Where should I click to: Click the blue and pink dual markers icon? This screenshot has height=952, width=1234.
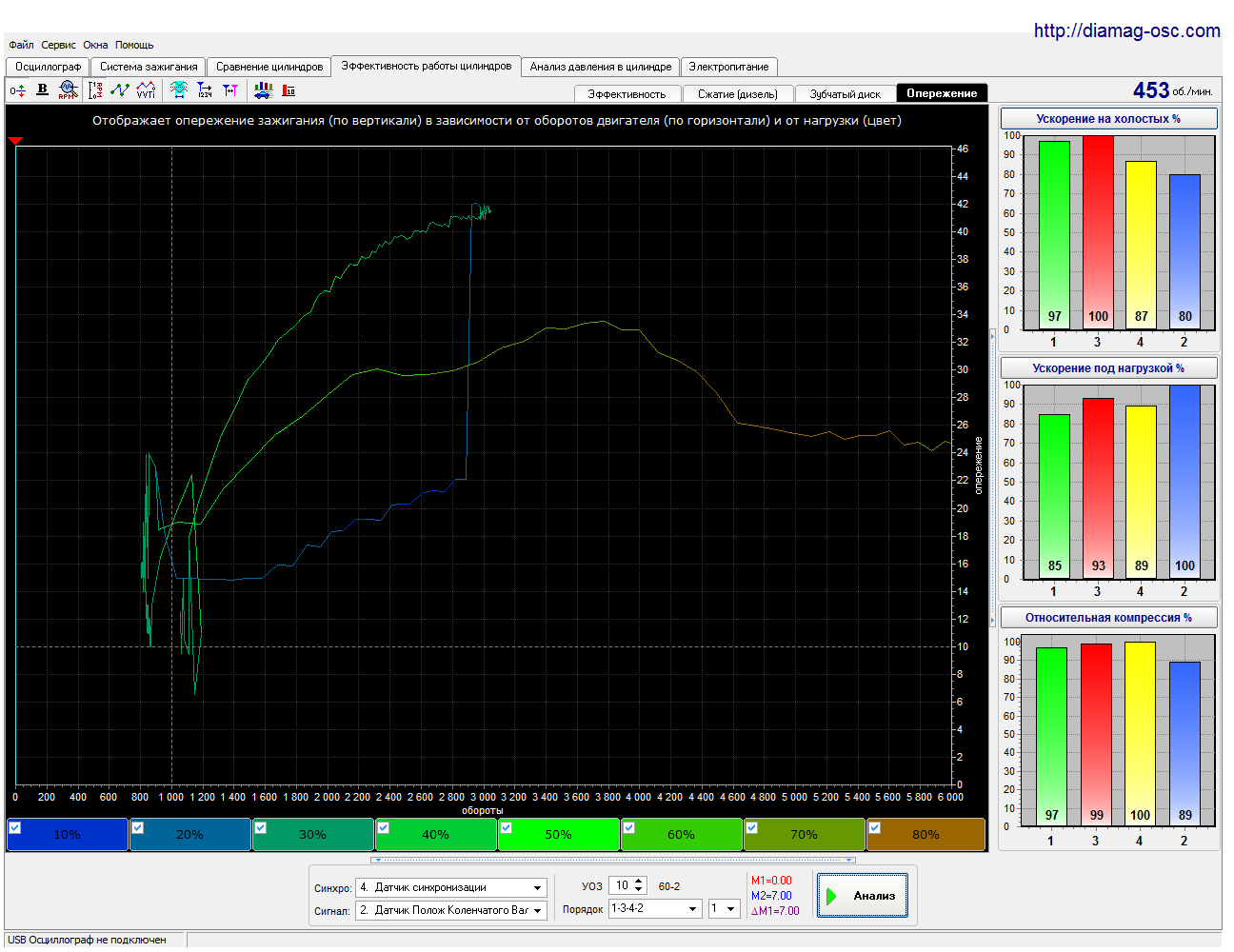coord(230,89)
